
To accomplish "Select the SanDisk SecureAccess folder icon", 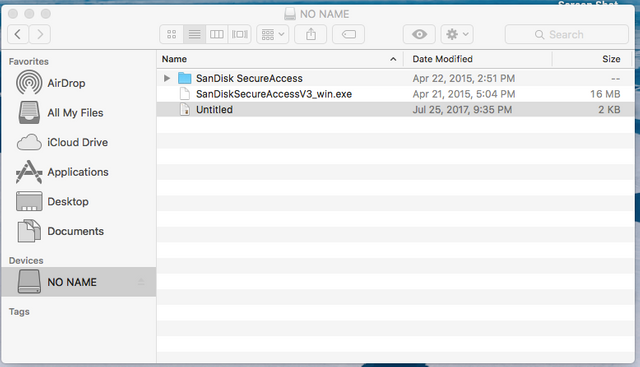I will coord(185,78).
